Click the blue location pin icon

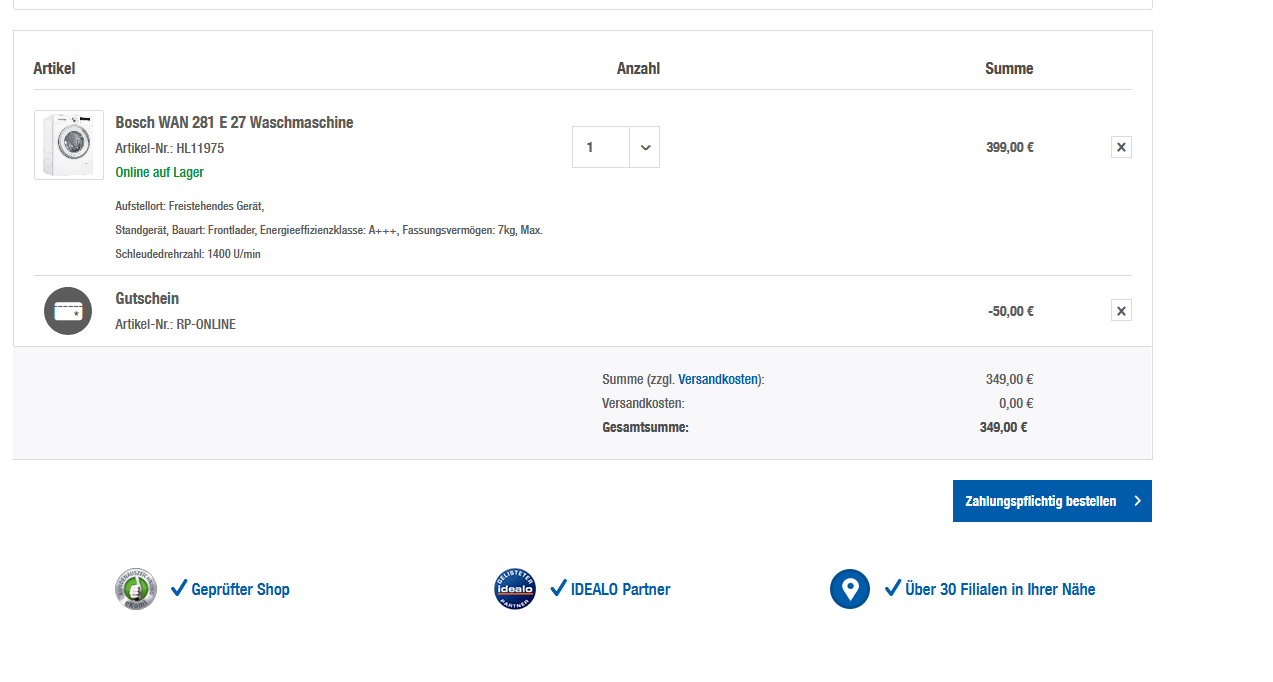850,589
